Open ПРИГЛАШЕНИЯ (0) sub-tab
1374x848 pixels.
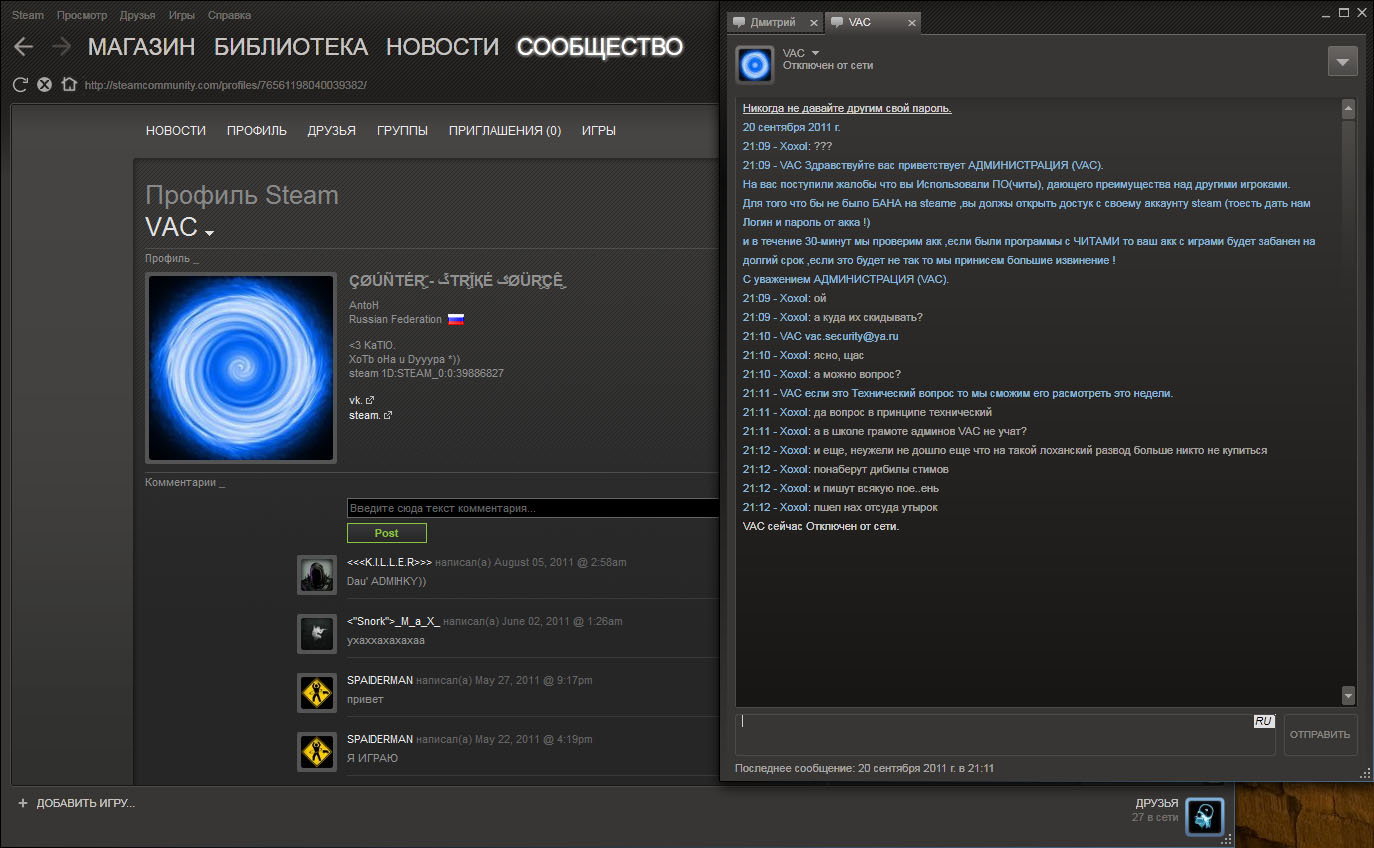(505, 131)
